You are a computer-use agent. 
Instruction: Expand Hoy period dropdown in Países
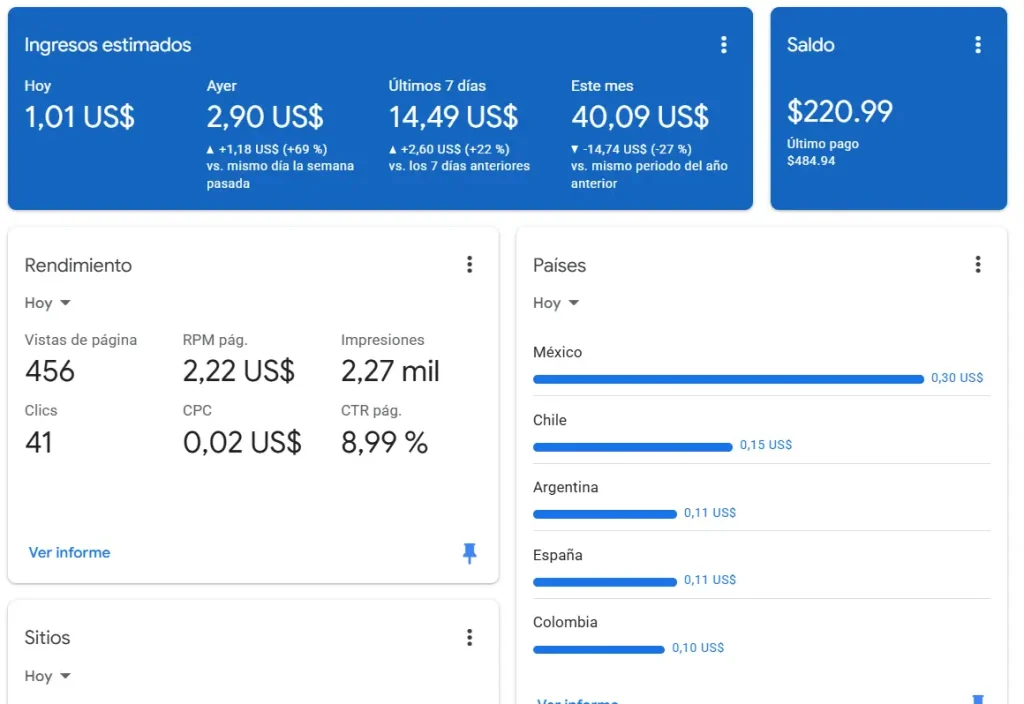point(556,303)
